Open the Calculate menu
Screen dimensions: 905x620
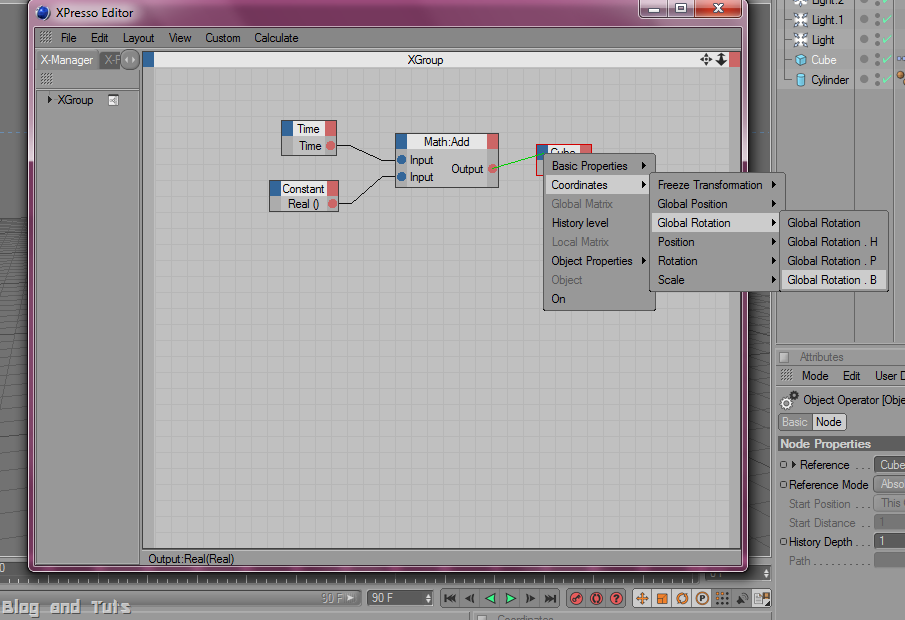click(x=276, y=38)
